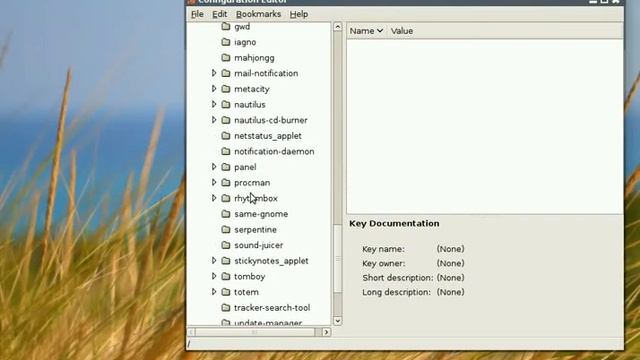Open the Bookmarks menu
This screenshot has width=640, height=360.
[x=258, y=14]
